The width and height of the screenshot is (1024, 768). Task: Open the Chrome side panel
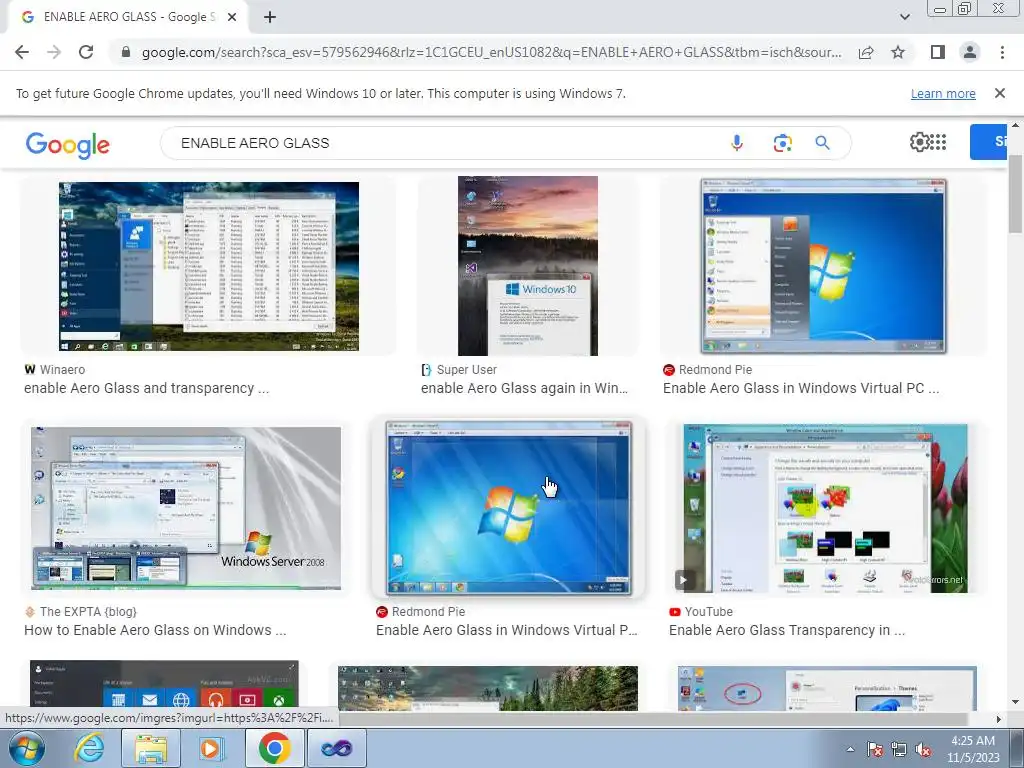pyautogui.click(x=938, y=52)
